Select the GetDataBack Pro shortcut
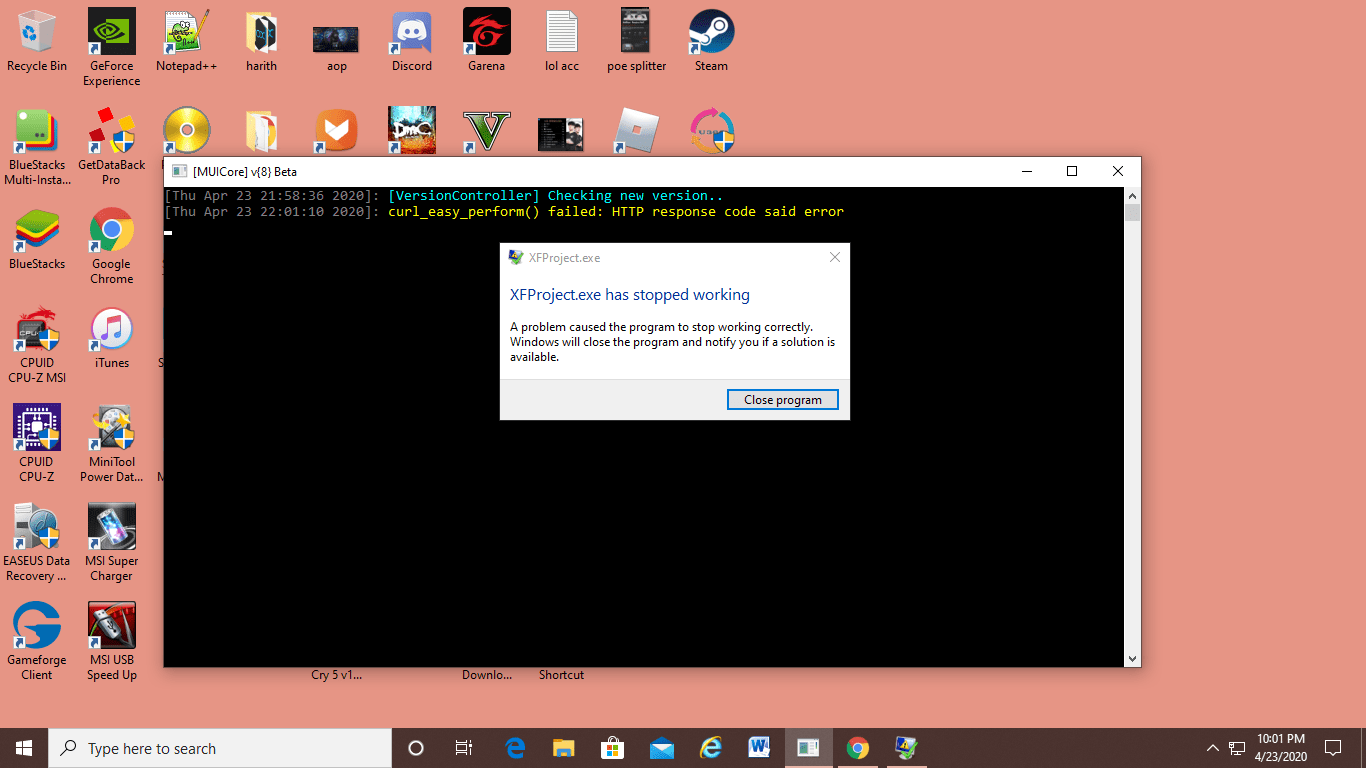This screenshot has width=1366, height=768. click(x=112, y=147)
